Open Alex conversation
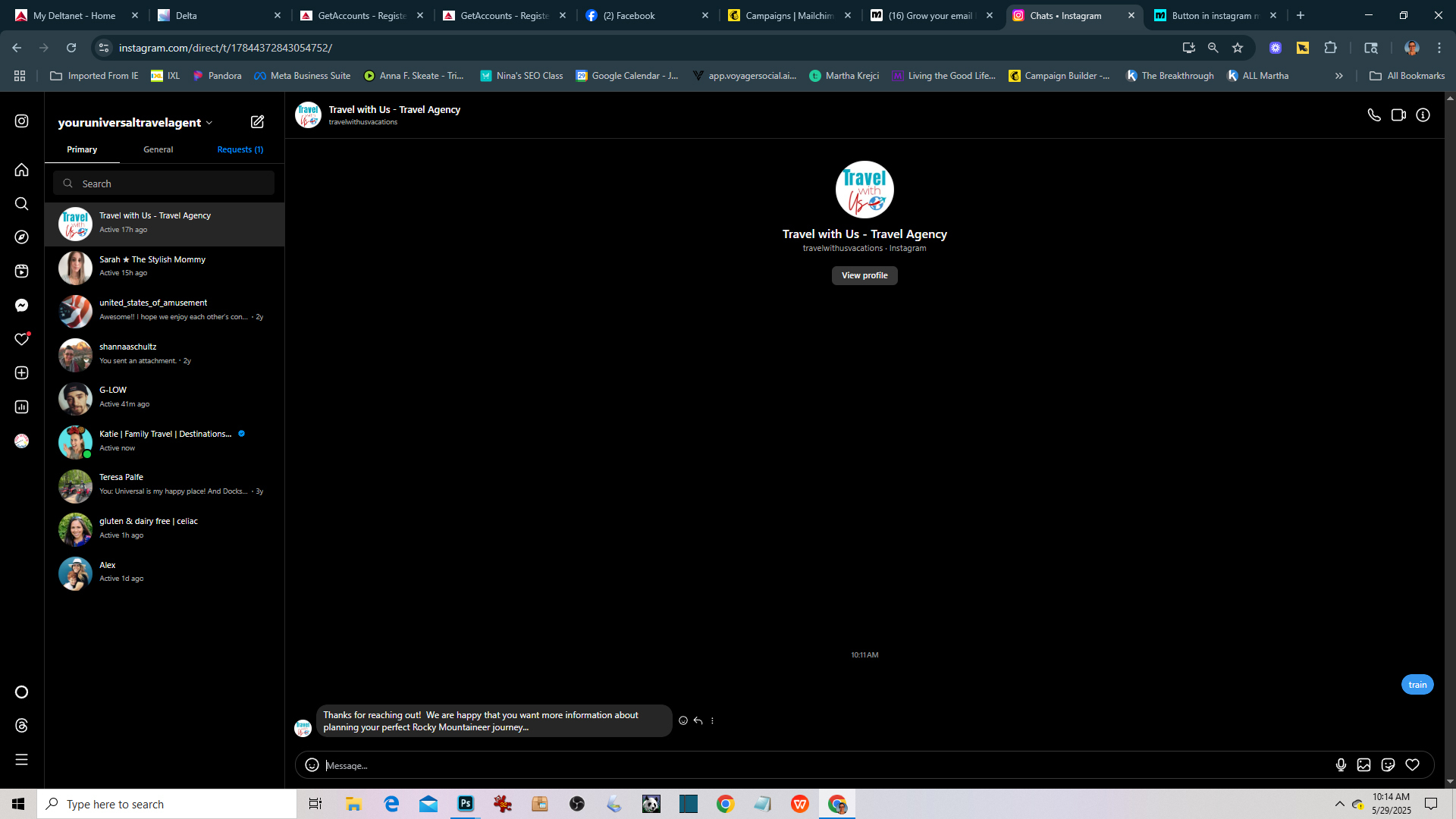This screenshot has height=819, width=1456. click(165, 573)
